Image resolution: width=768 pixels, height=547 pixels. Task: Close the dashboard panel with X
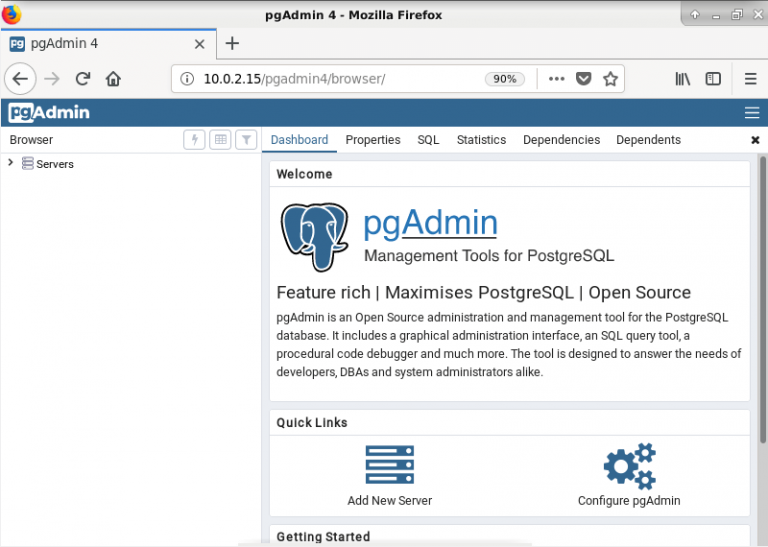tap(755, 140)
